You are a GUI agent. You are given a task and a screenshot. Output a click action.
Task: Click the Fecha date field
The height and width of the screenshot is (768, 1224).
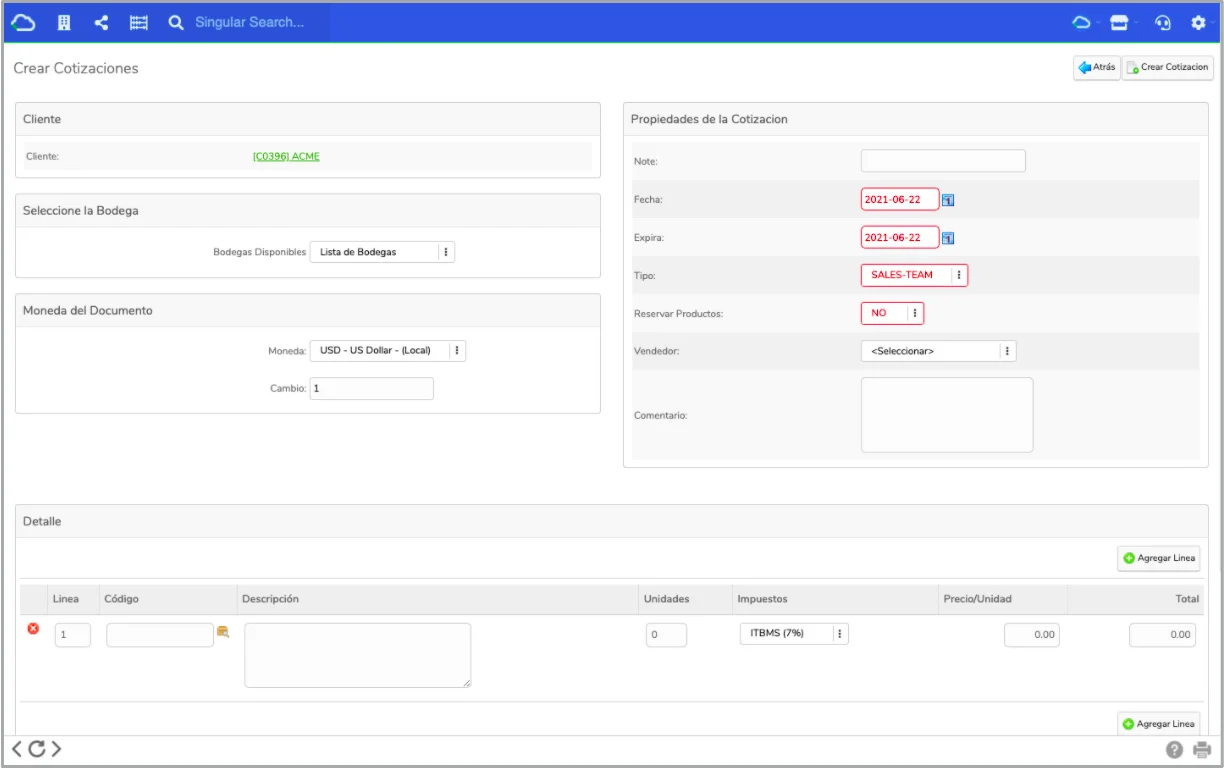pyautogui.click(x=900, y=199)
